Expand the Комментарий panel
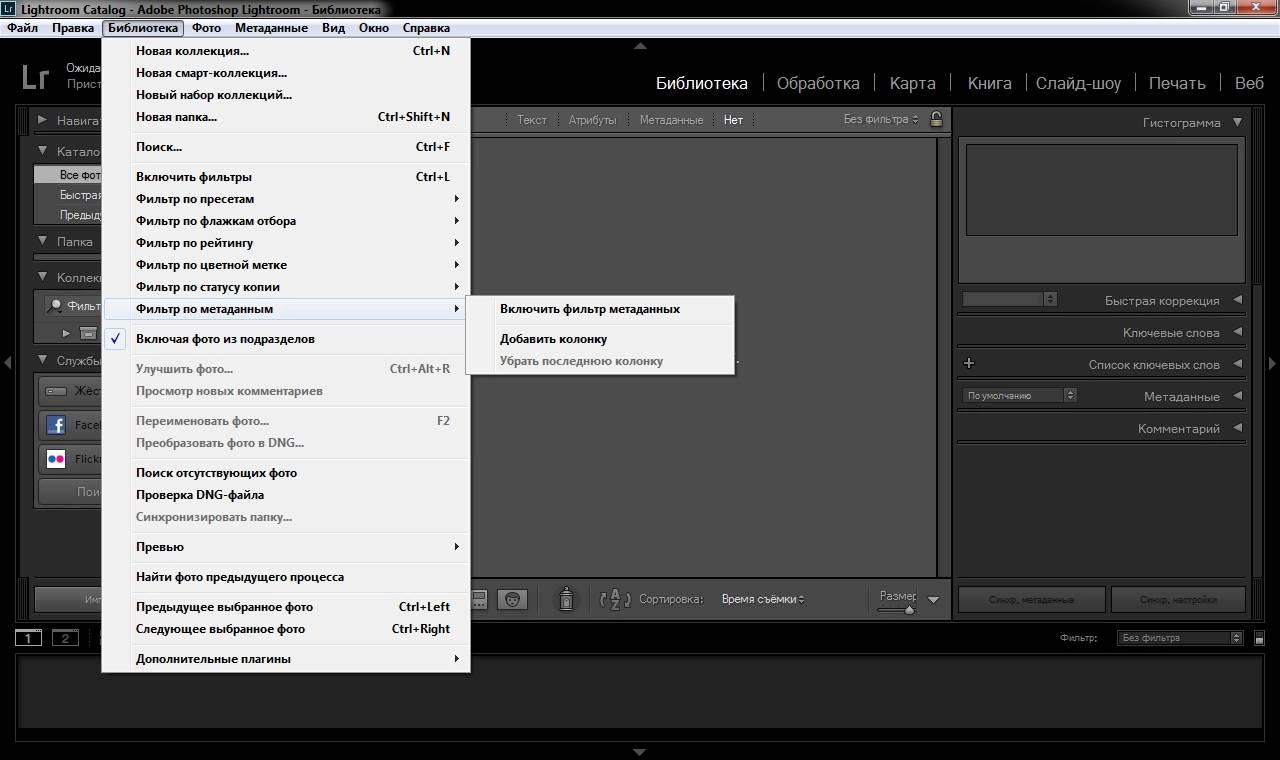The image size is (1280, 760). point(1237,428)
